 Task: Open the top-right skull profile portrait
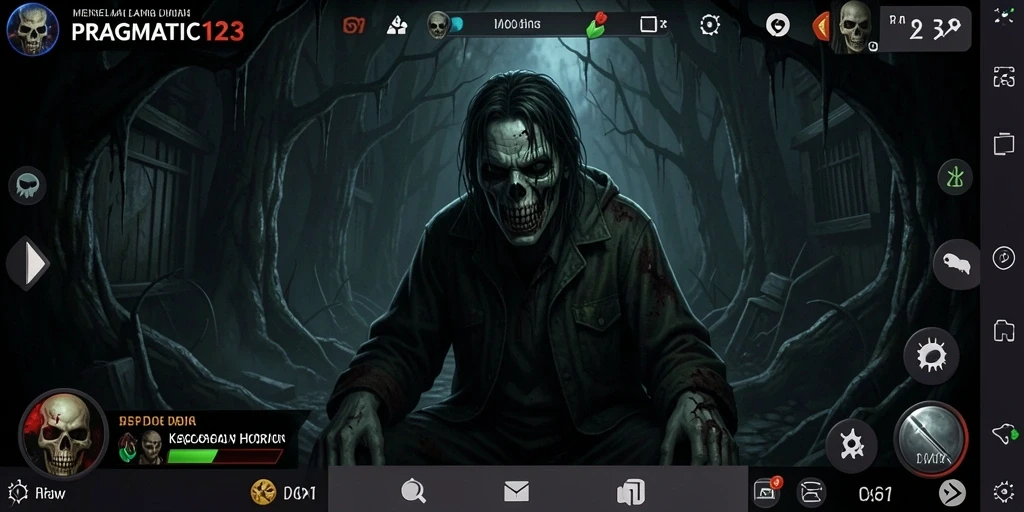(854, 27)
